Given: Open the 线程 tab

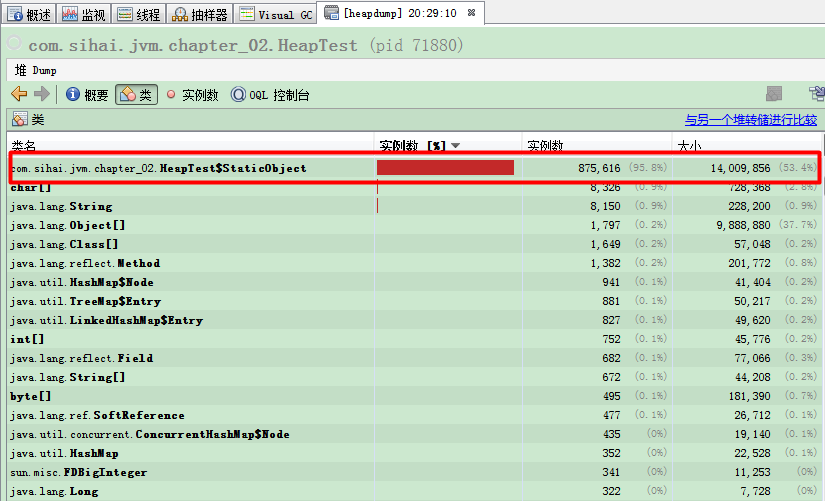Looking at the screenshot, I should (138, 14).
